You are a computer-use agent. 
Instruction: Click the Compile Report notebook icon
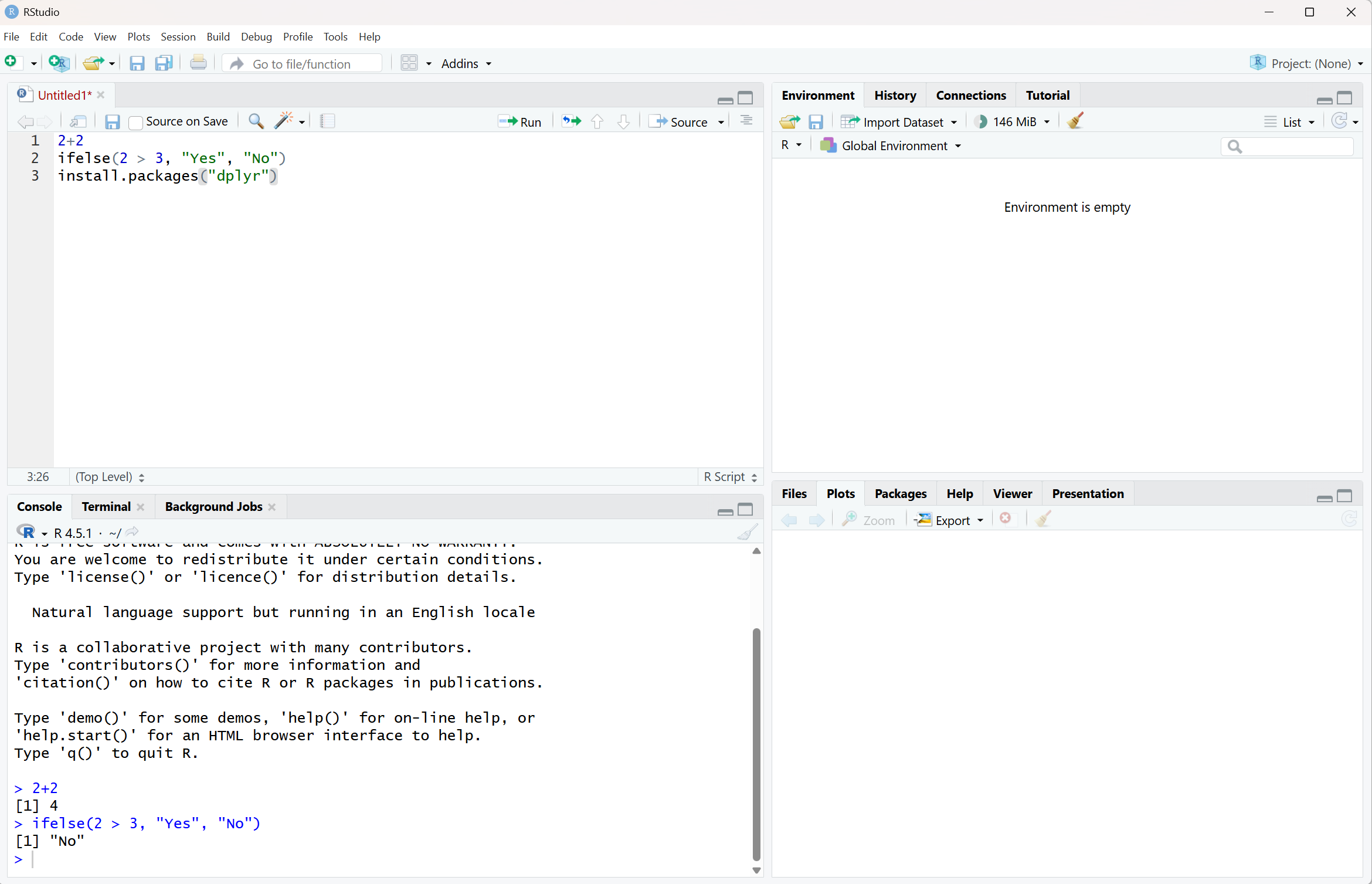(327, 121)
